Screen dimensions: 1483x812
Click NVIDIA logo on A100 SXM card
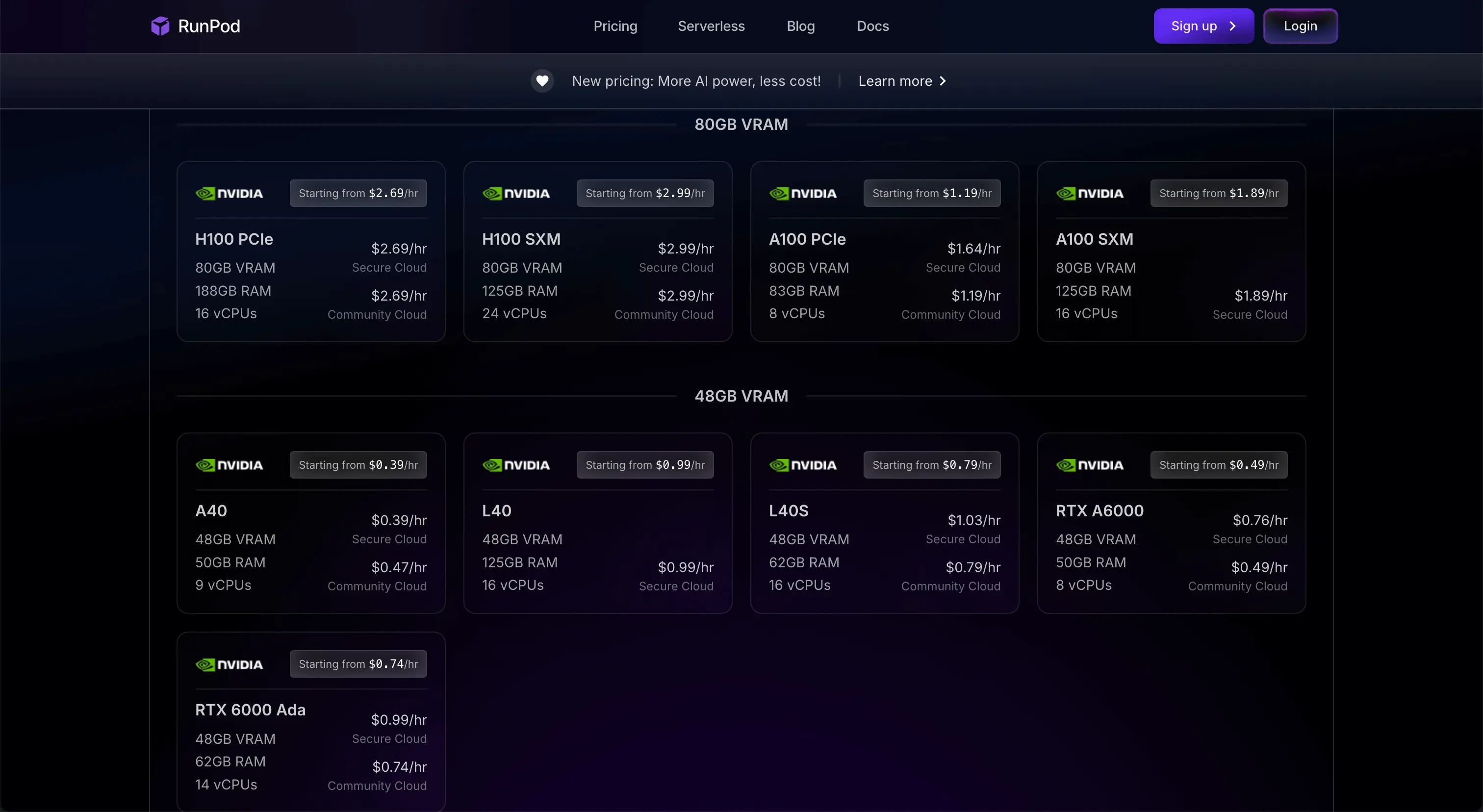[1089, 193]
